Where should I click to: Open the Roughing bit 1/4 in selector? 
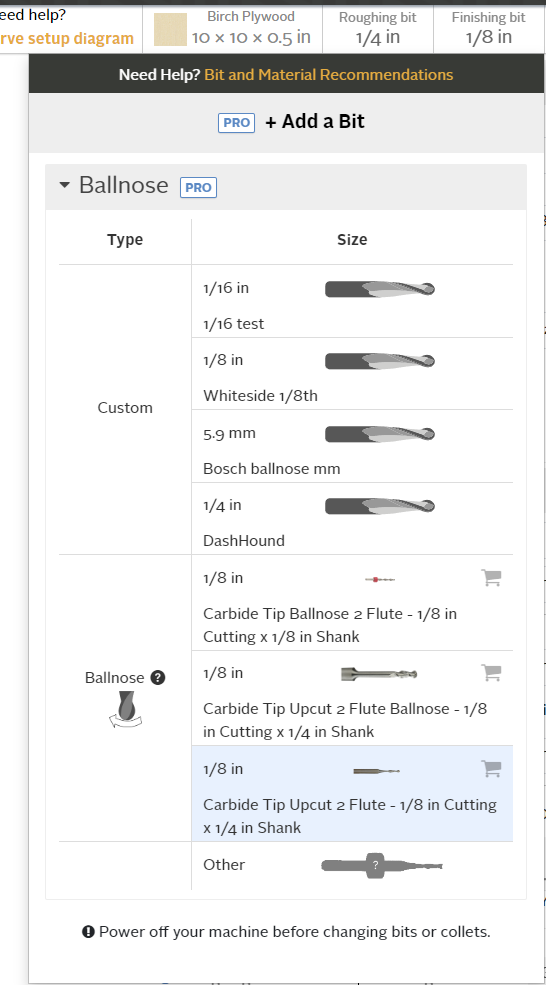click(x=378, y=29)
